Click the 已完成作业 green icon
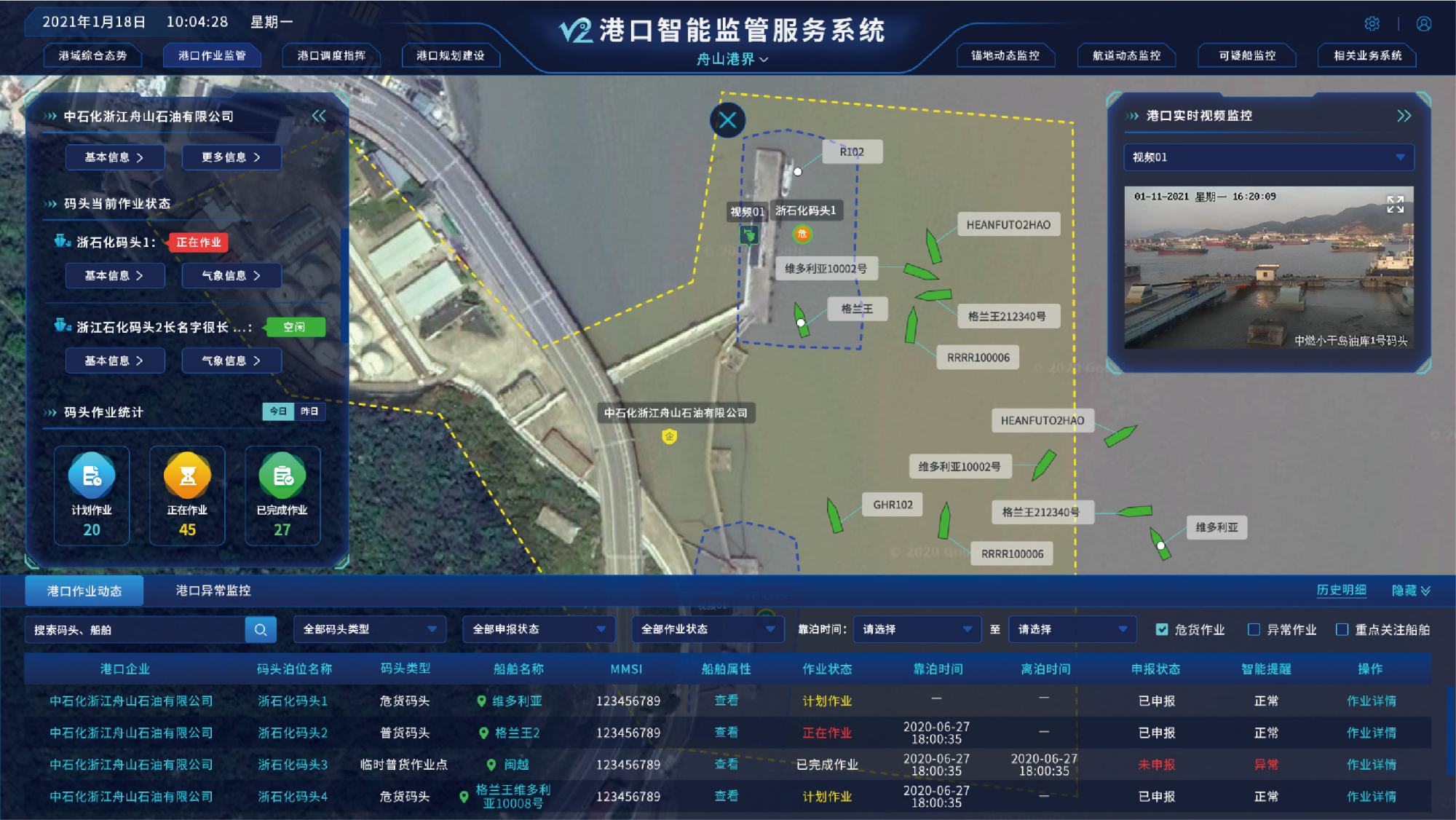Screen dimensions: 1456x820 [282, 476]
